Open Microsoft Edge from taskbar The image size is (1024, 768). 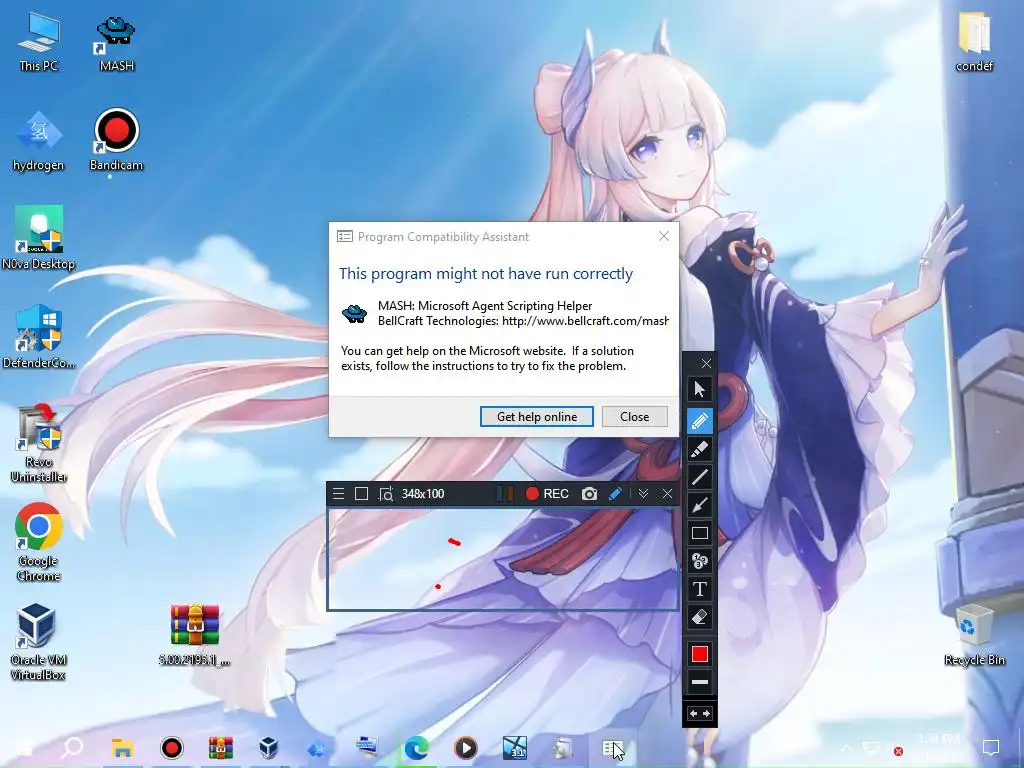coord(416,748)
